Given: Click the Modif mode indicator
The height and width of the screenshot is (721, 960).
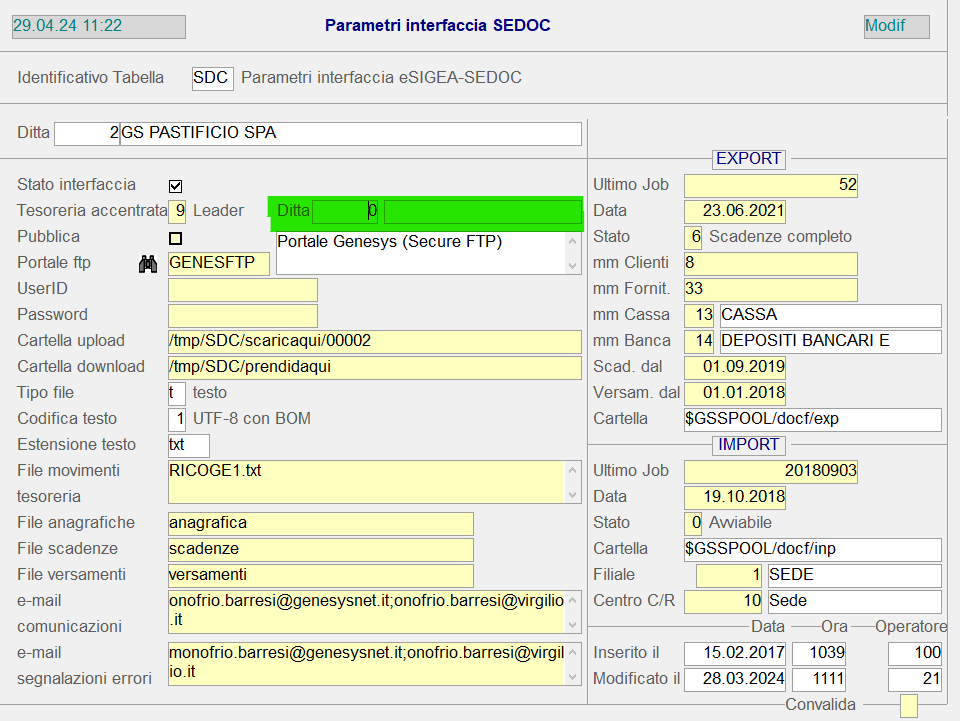Looking at the screenshot, I should point(896,26).
